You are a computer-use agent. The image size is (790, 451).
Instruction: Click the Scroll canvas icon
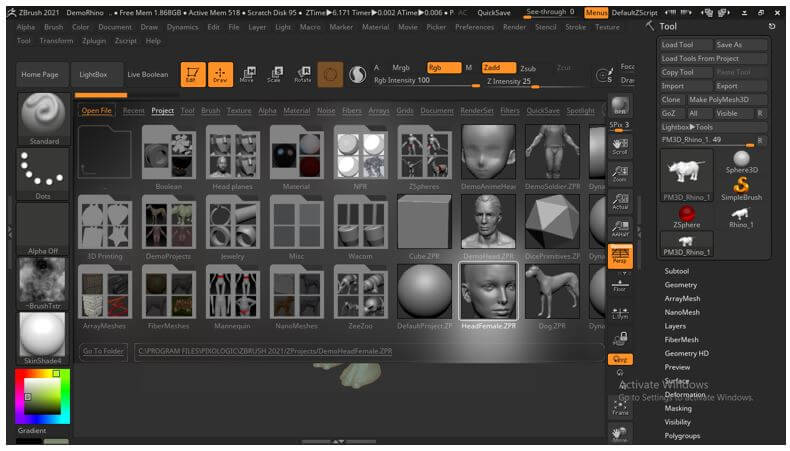click(x=620, y=147)
